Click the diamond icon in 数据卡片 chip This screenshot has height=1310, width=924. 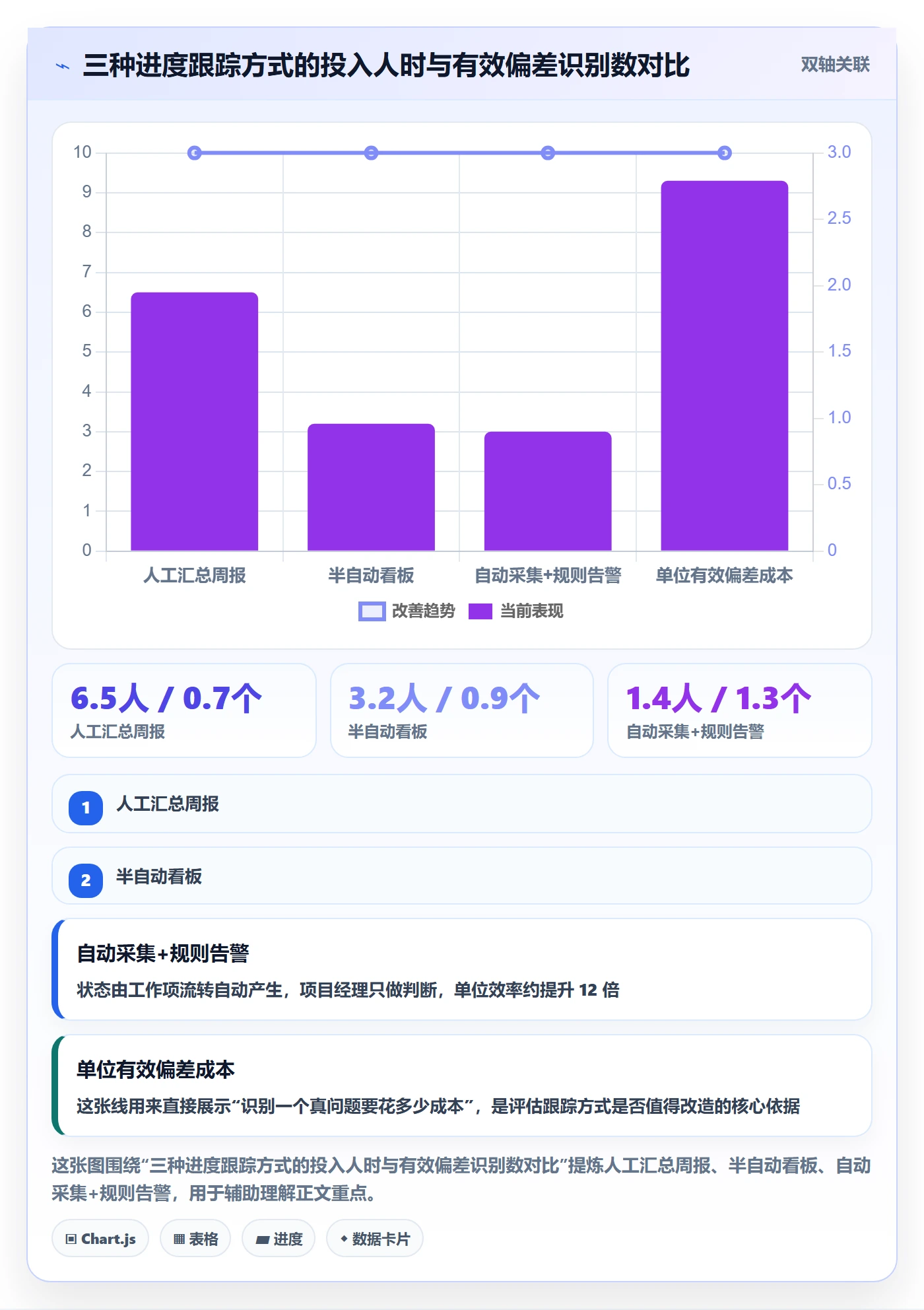344,1239
